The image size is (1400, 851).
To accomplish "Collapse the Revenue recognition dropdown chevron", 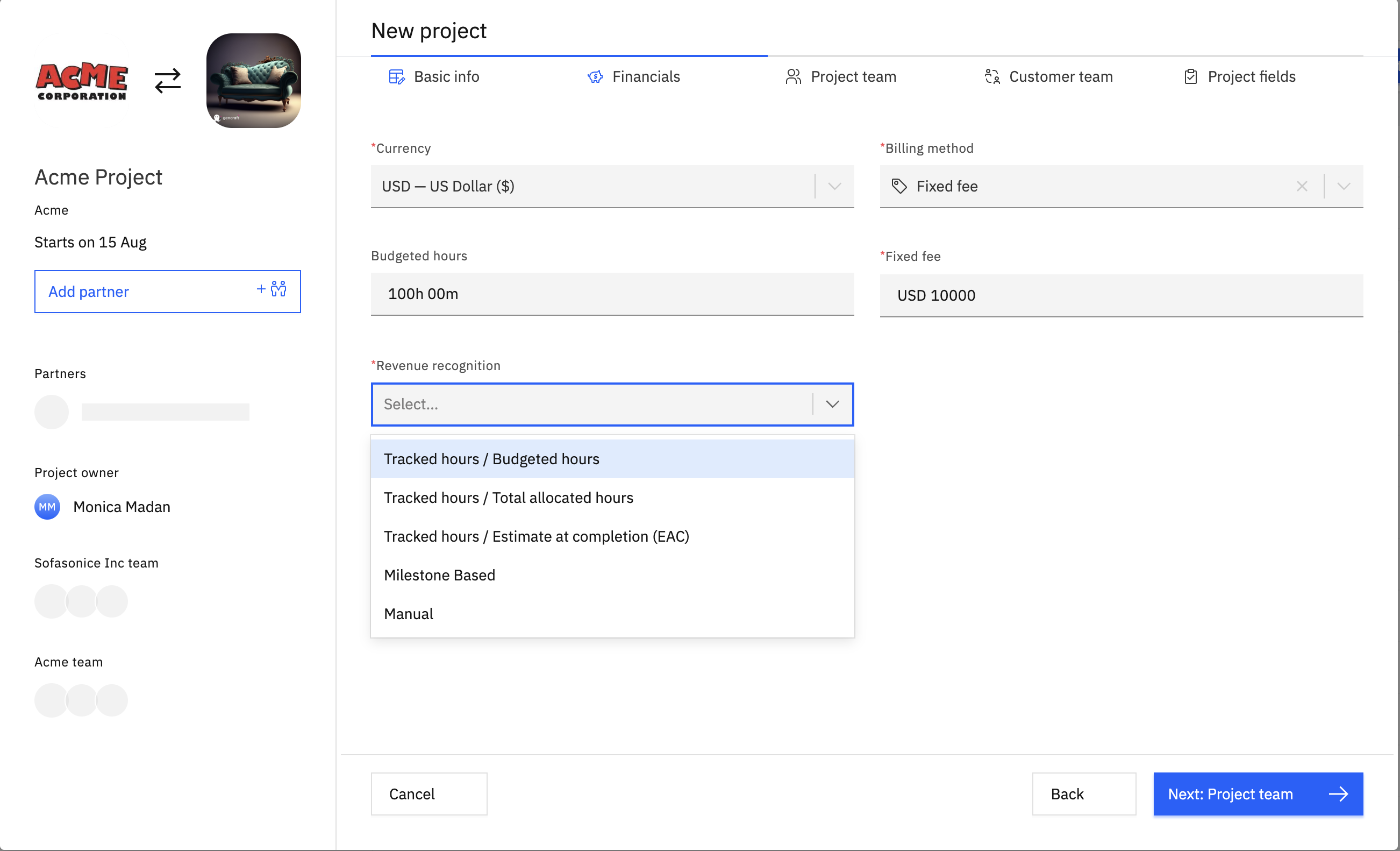I will click(x=832, y=404).
